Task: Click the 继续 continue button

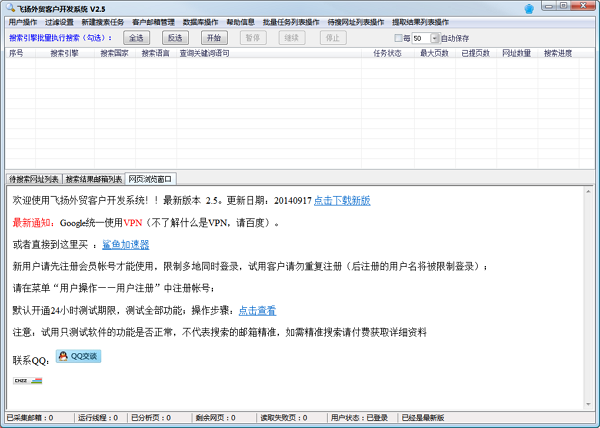Action: [292, 37]
